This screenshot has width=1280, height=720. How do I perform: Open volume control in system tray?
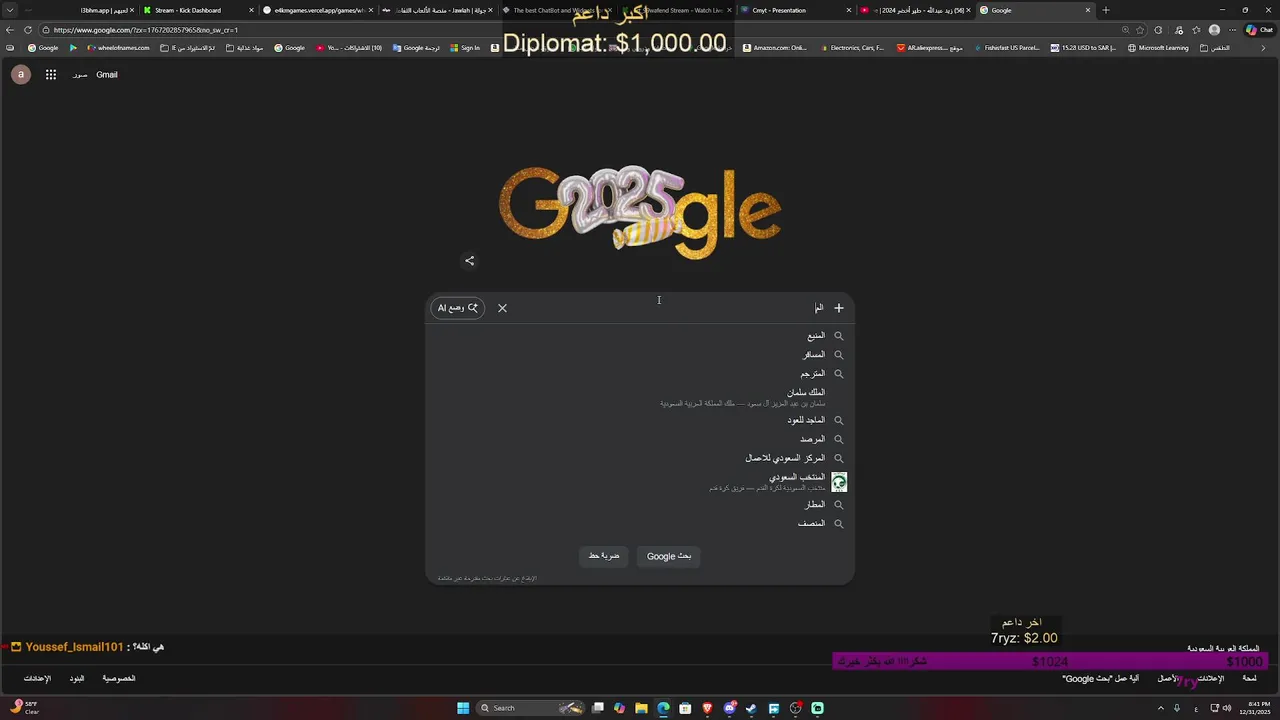pyautogui.click(x=1226, y=708)
